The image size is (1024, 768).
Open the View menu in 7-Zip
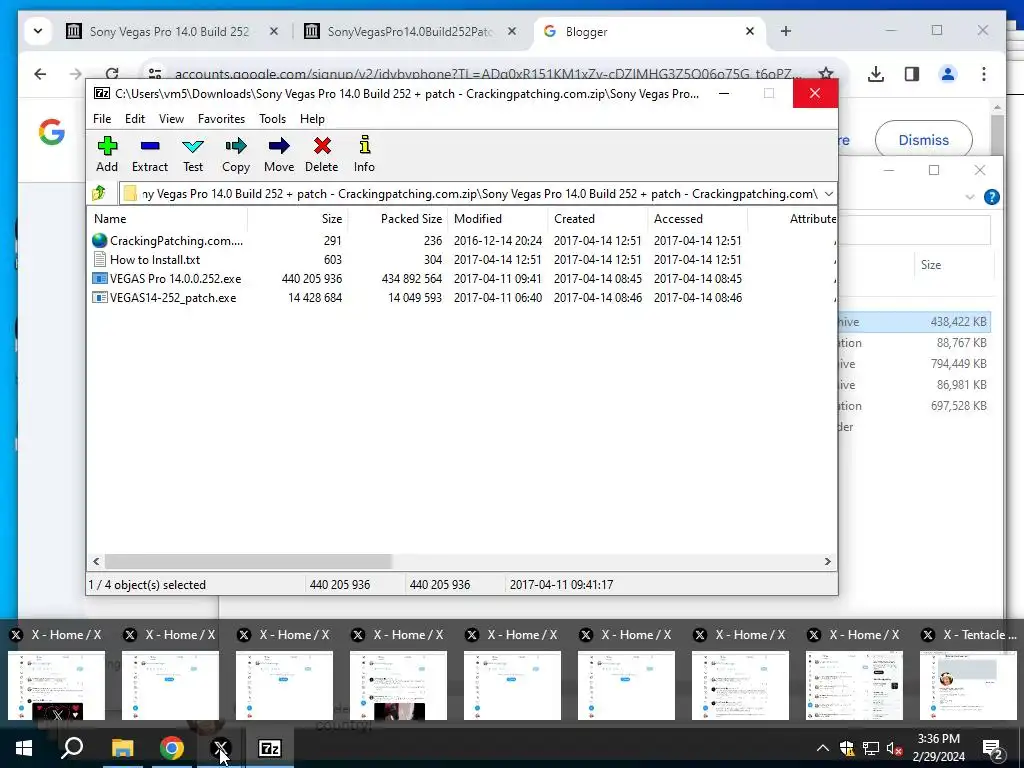171,118
